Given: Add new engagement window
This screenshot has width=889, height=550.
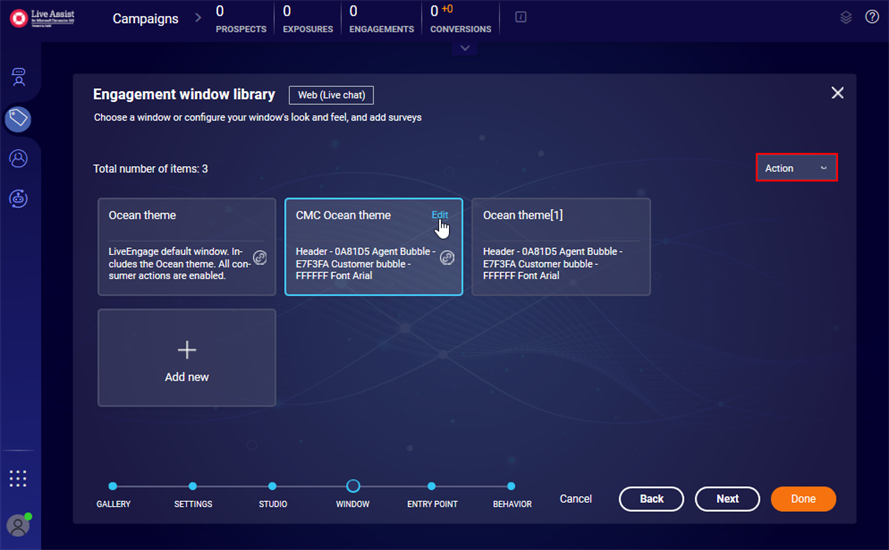Looking at the screenshot, I should tap(187, 358).
